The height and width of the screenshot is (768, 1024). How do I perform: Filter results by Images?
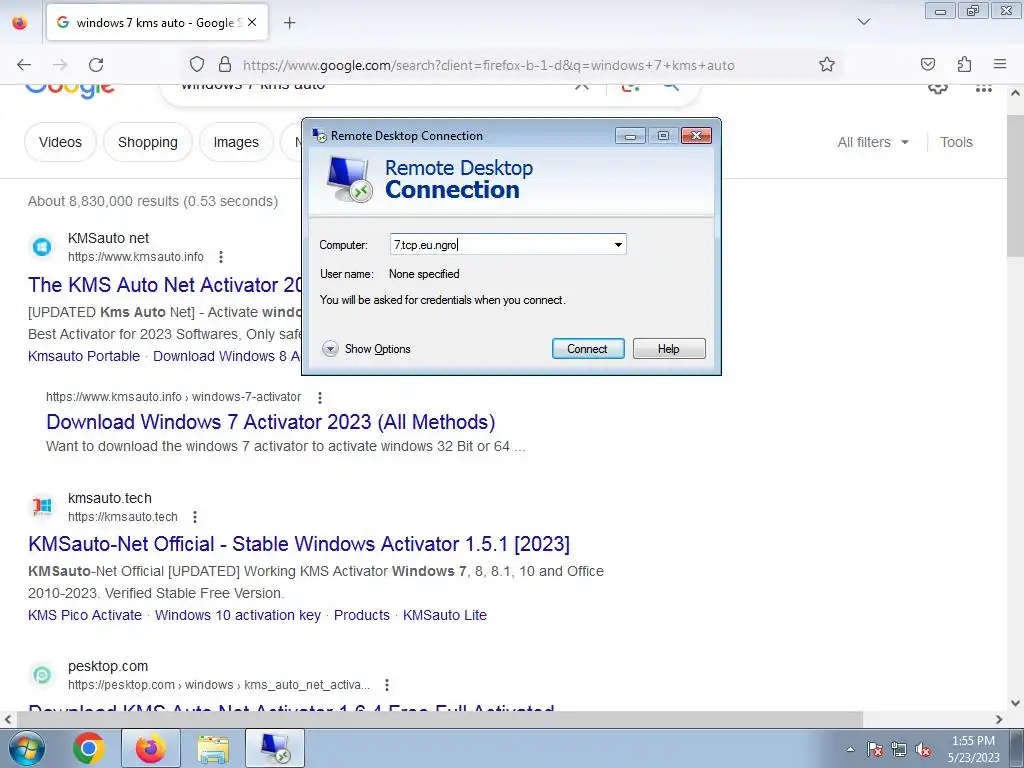click(x=236, y=142)
